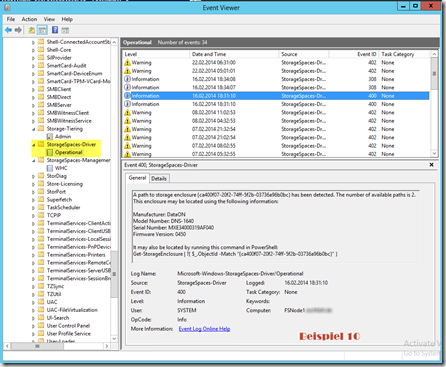
Task: Click the UAC folder icon
Action: (x=41, y=302)
